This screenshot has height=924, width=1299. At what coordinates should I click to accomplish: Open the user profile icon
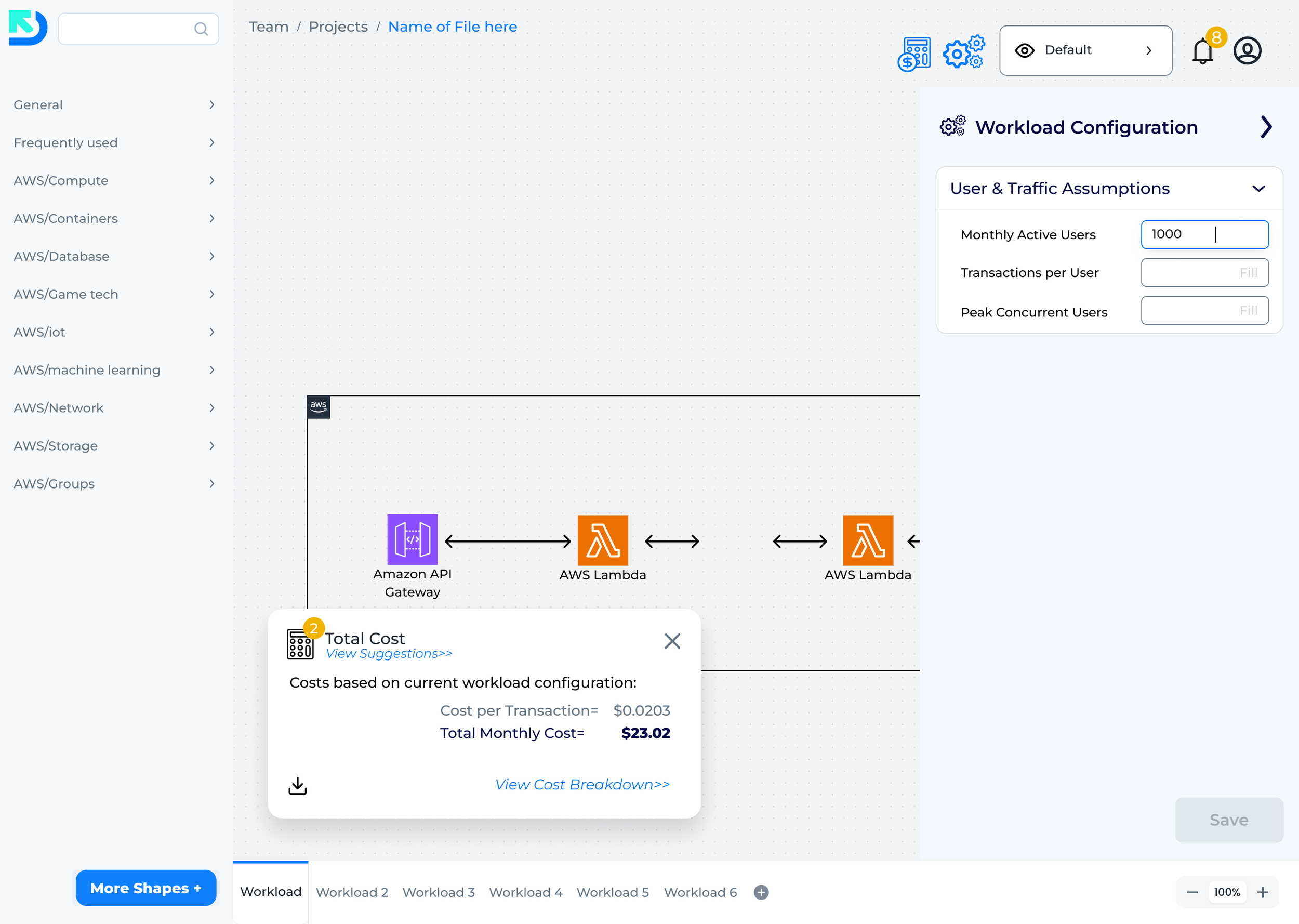click(1247, 51)
